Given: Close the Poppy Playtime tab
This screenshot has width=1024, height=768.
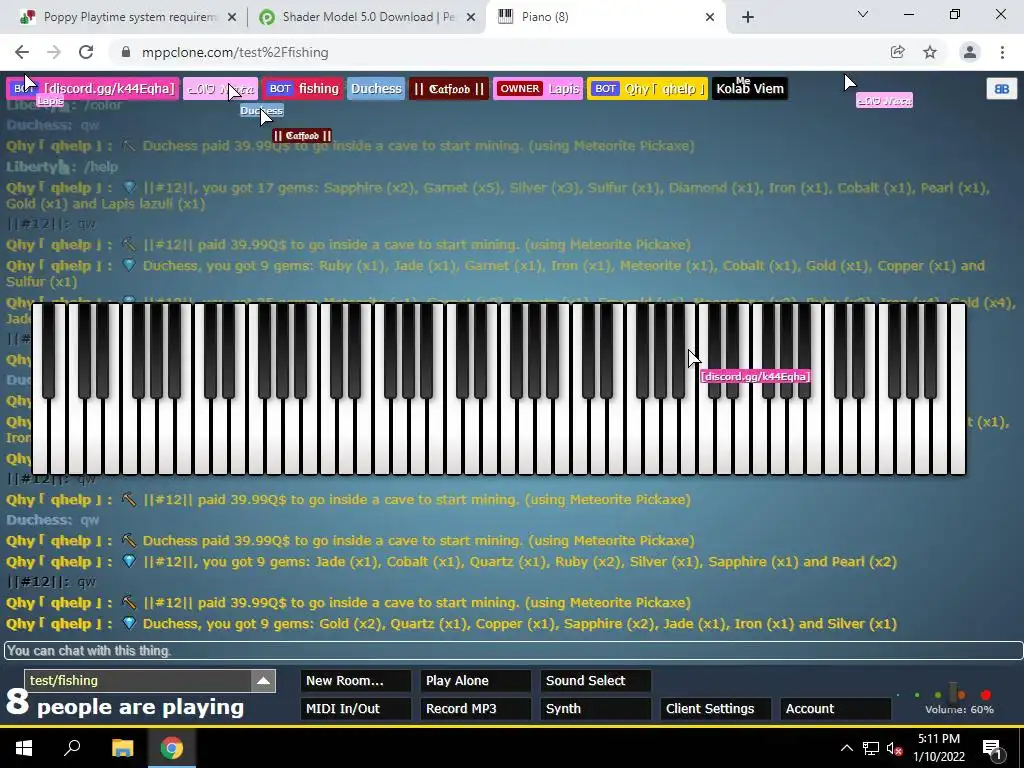Looking at the screenshot, I should [x=232, y=18].
